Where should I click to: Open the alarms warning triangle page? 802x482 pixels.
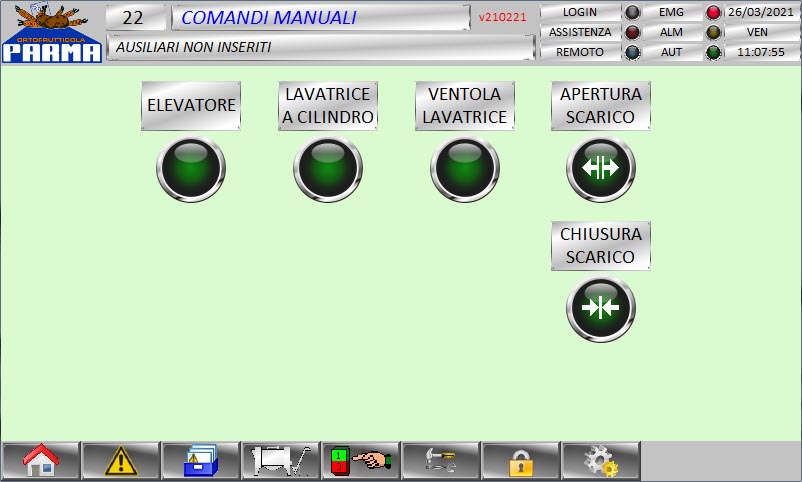click(120, 461)
